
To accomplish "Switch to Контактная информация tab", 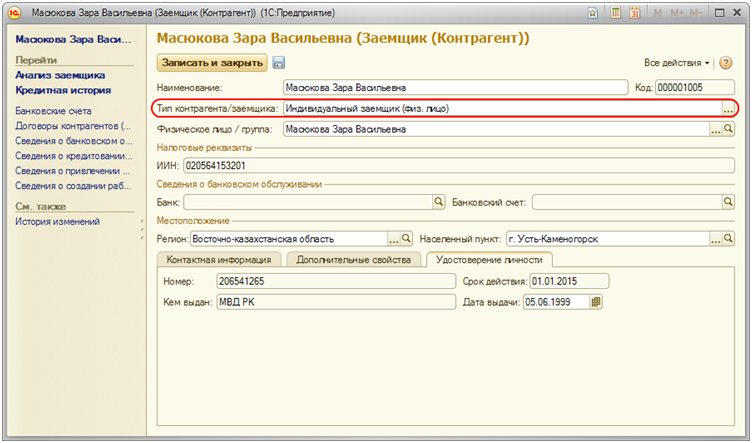I will pyautogui.click(x=219, y=260).
